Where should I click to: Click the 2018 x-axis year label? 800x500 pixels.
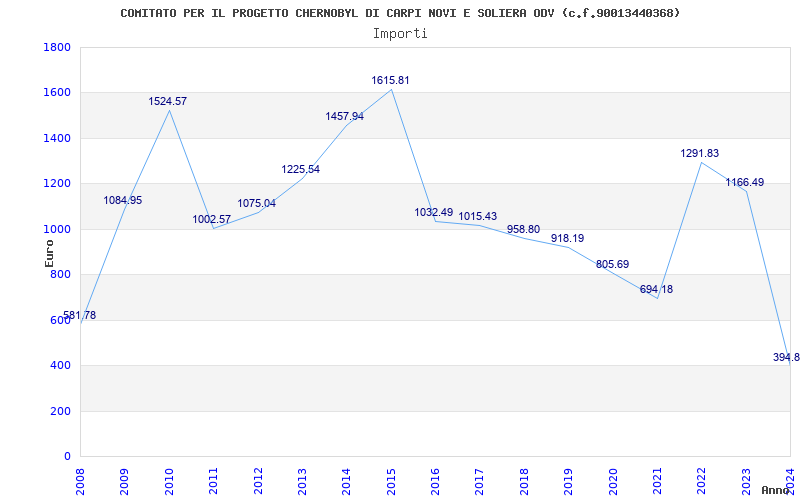click(524, 481)
